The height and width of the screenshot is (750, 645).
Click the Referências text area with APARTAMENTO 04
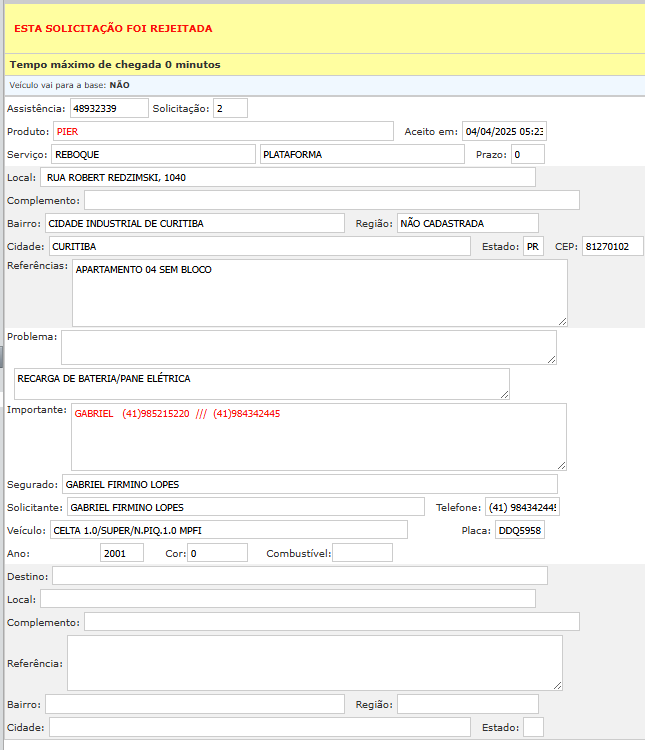pyautogui.click(x=319, y=293)
